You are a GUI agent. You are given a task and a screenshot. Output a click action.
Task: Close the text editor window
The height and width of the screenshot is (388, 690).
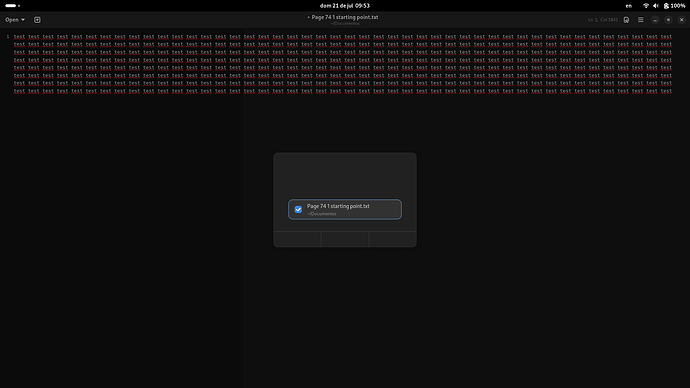[681, 20]
